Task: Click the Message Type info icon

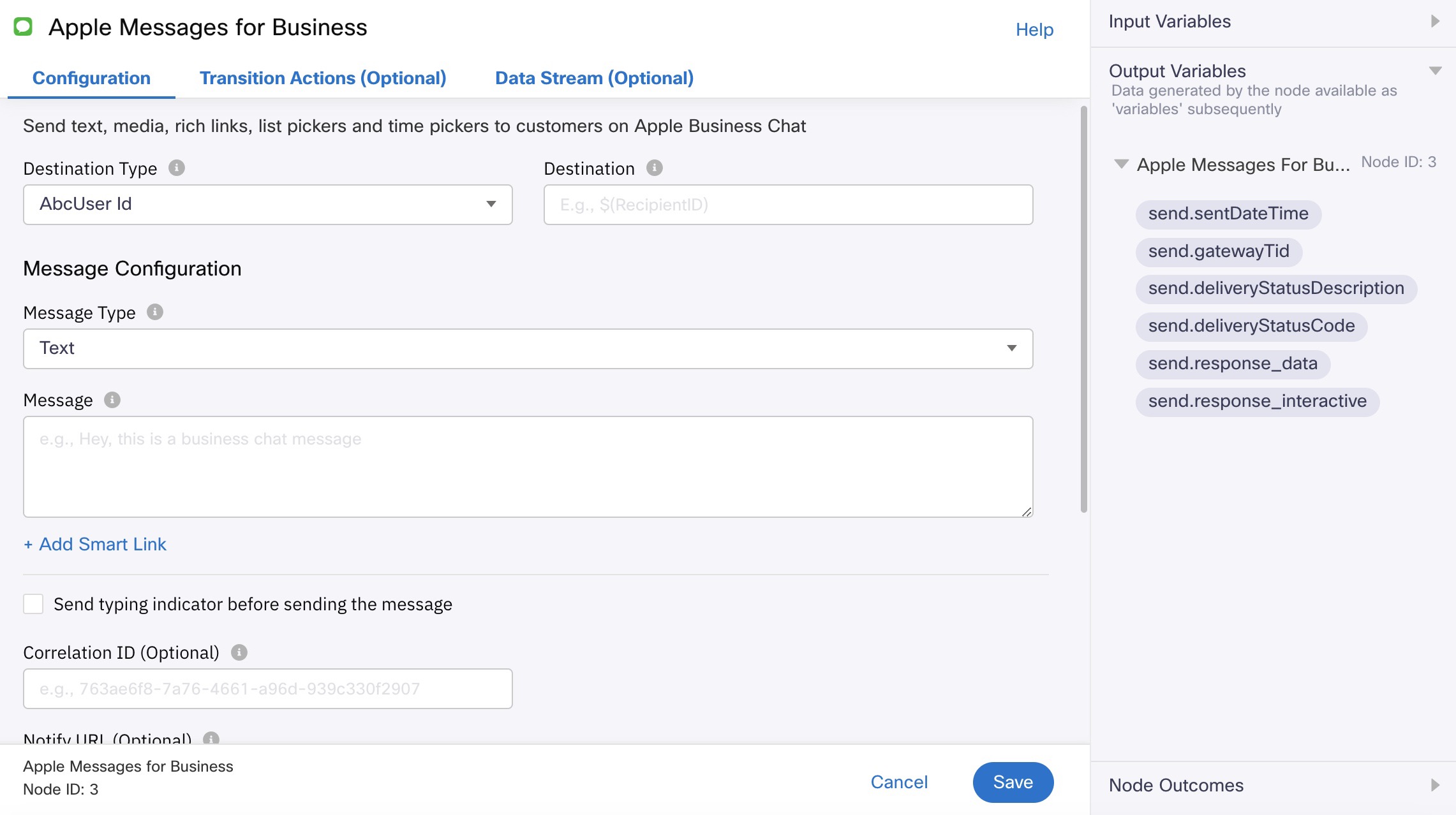Action: coord(155,312)
